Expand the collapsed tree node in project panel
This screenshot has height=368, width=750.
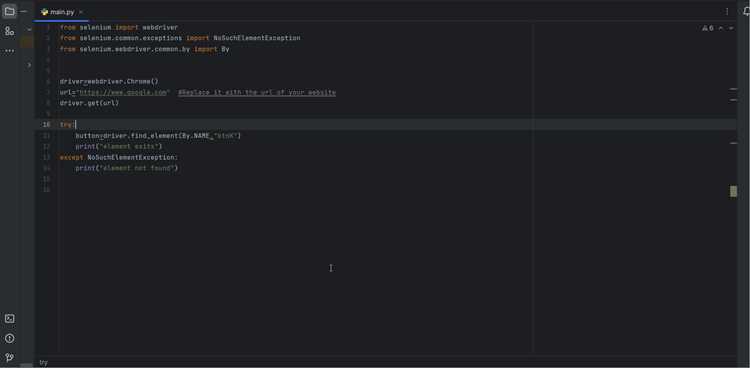click(29, 65)
